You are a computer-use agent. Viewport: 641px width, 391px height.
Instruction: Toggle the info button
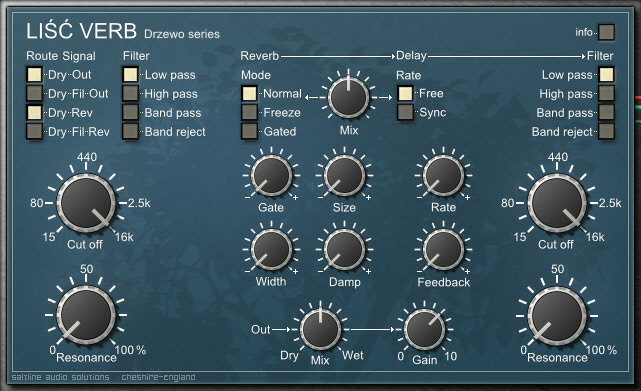tap(606, 32)
